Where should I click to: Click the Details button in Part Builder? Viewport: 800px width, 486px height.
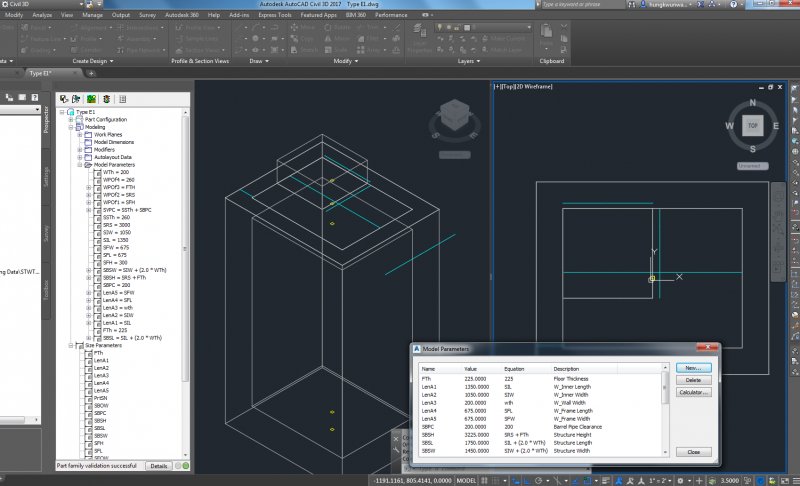click(159, 466)
